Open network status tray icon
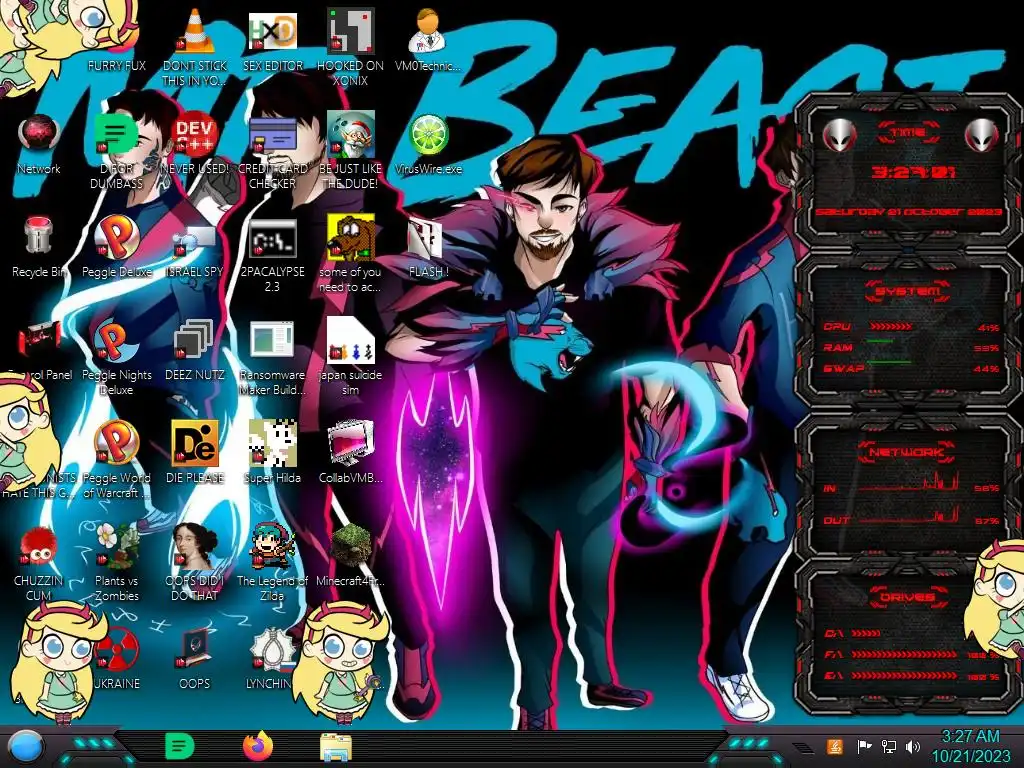The height and width of the screenshot is (768, 1024). [x=889, y=746]
